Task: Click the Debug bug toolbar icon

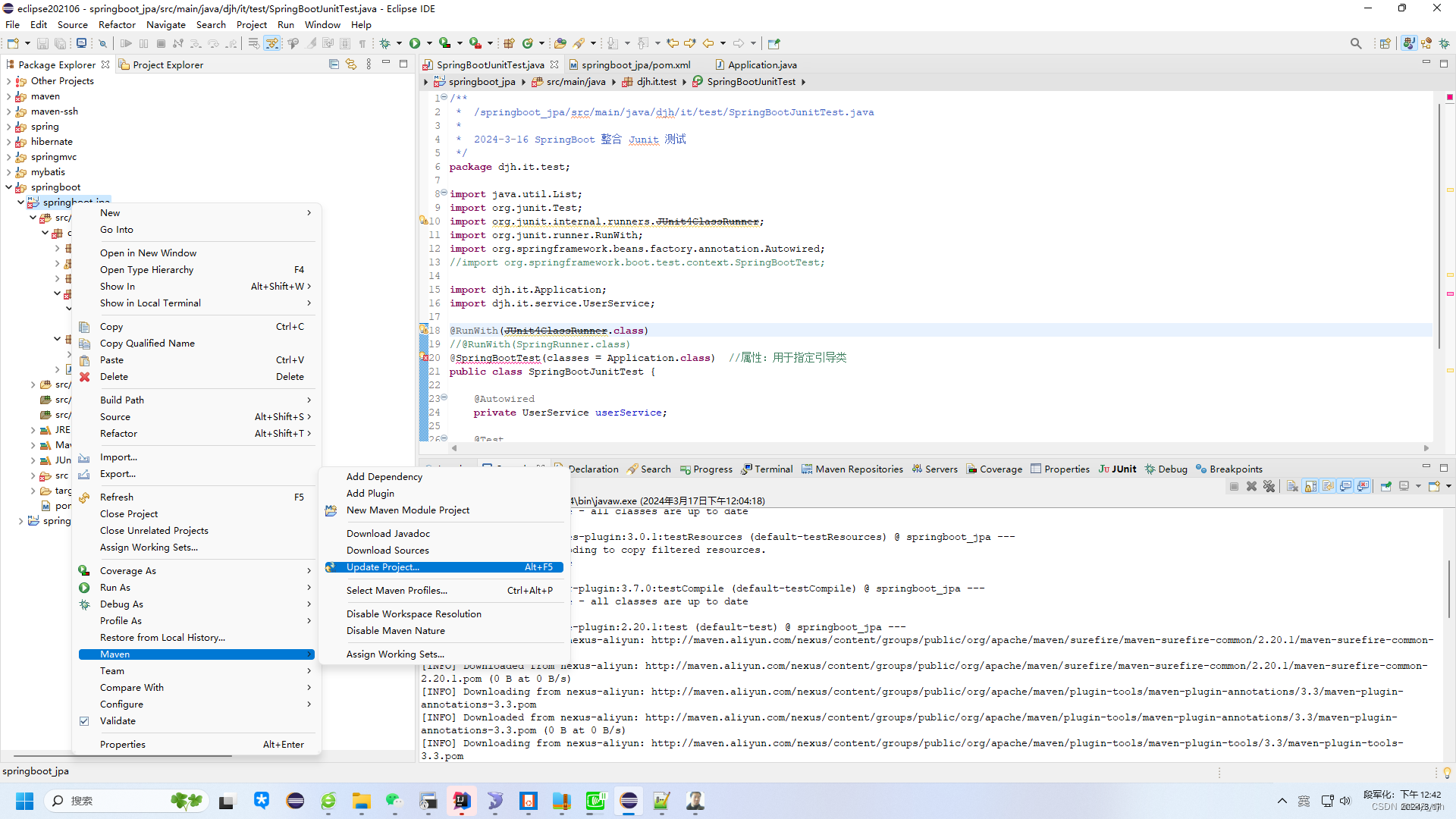Action: click(385, 43)
